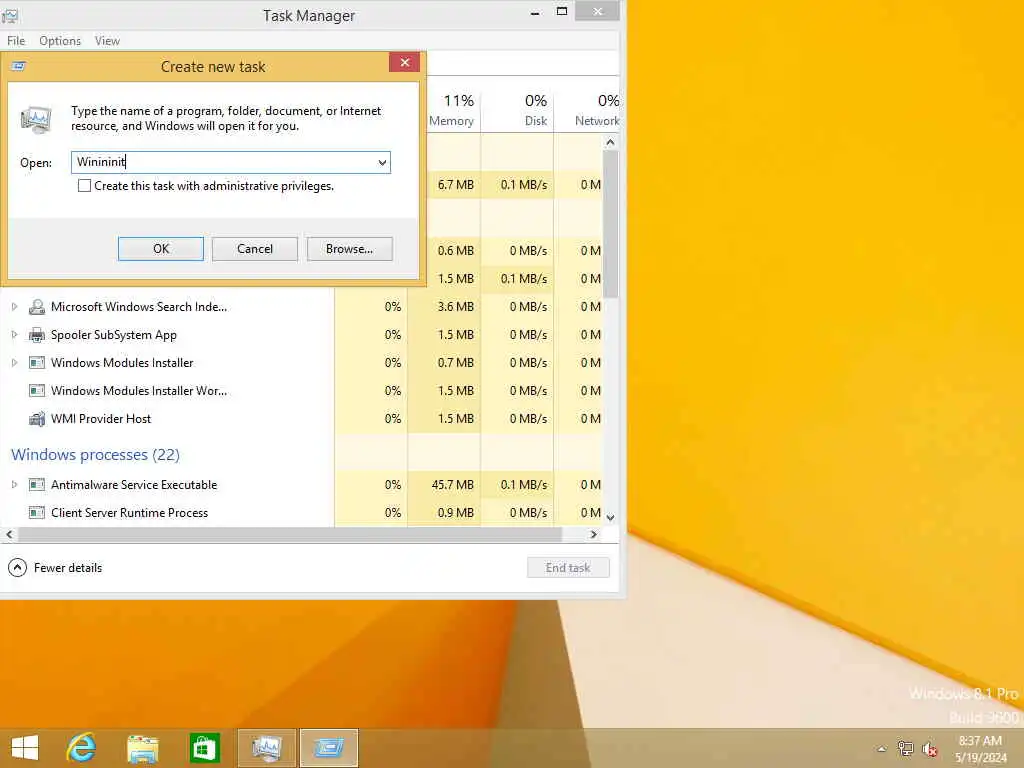
Task: Open the File menu
Action: pyautogui.click(x=16, y=40)
